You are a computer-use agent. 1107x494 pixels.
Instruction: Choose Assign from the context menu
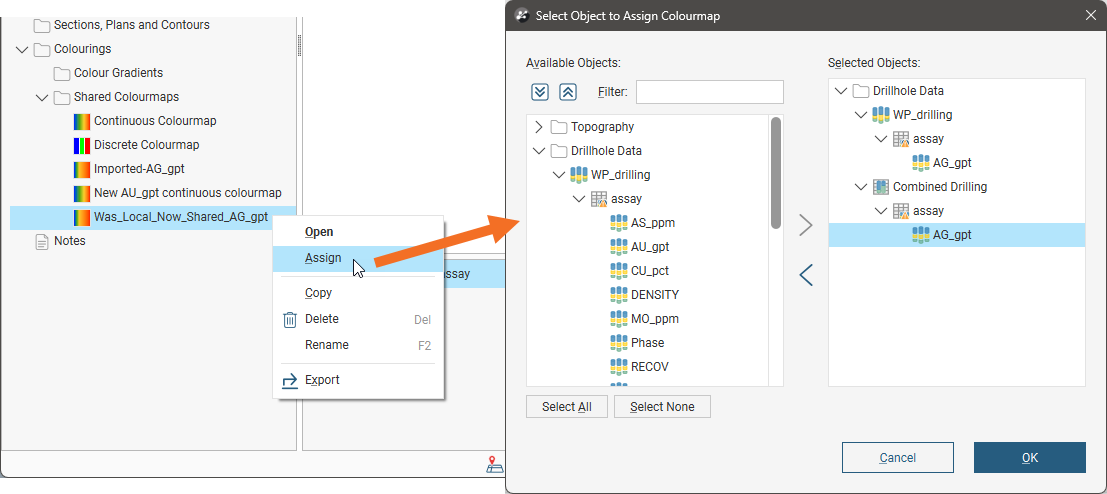tap(323, 258)
